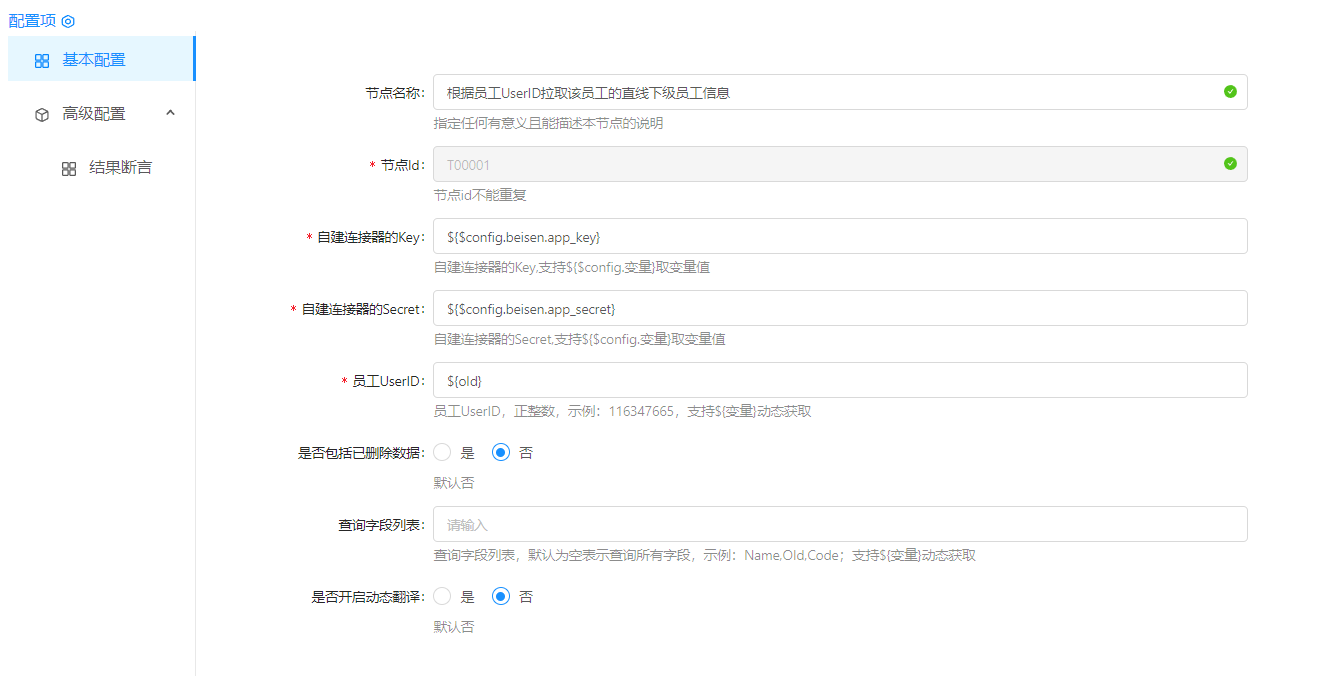Click green check icon in 节点Id field

pos(1230,164)
